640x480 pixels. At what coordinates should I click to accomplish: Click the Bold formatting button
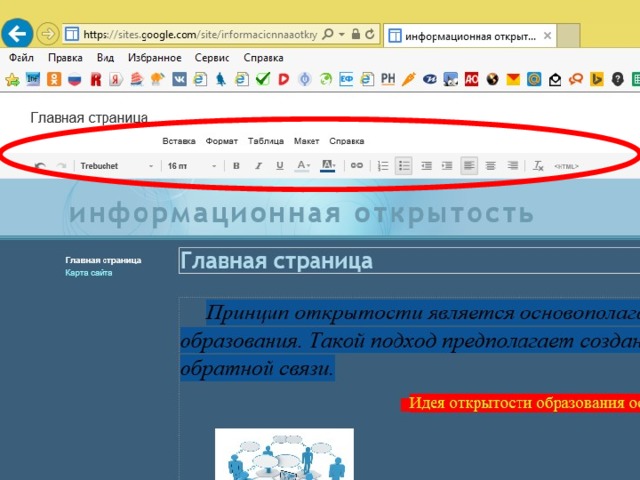pos(236,166)
